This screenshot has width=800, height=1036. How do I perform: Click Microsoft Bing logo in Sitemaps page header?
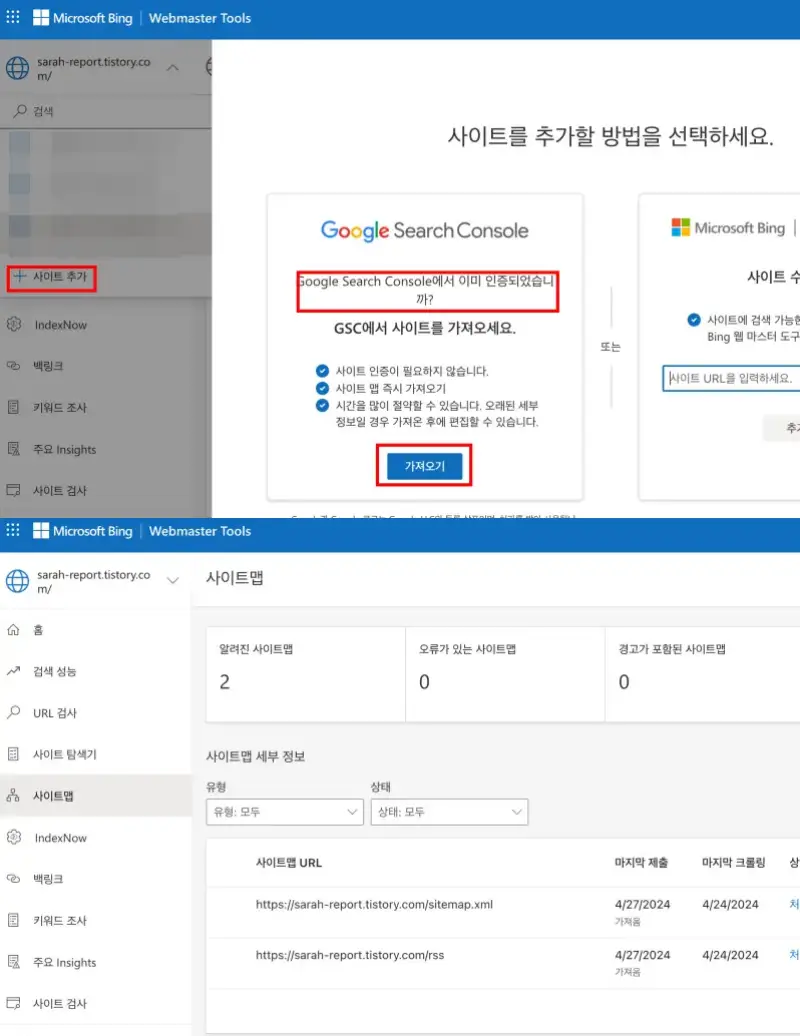(83, 531)
